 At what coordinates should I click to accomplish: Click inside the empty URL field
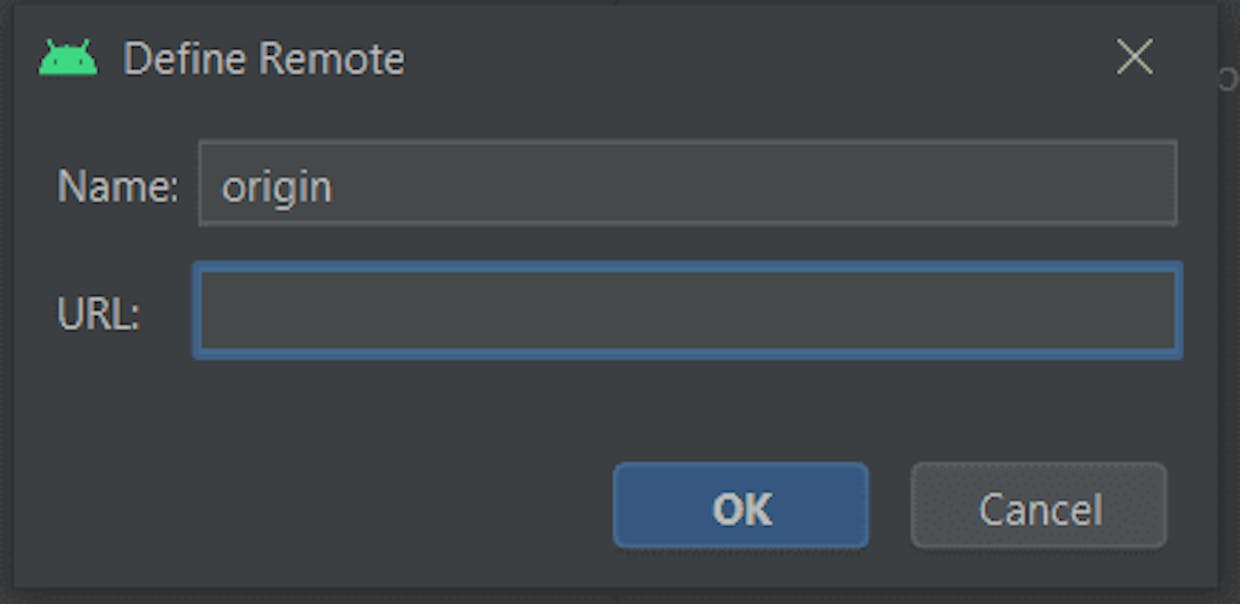688,311
